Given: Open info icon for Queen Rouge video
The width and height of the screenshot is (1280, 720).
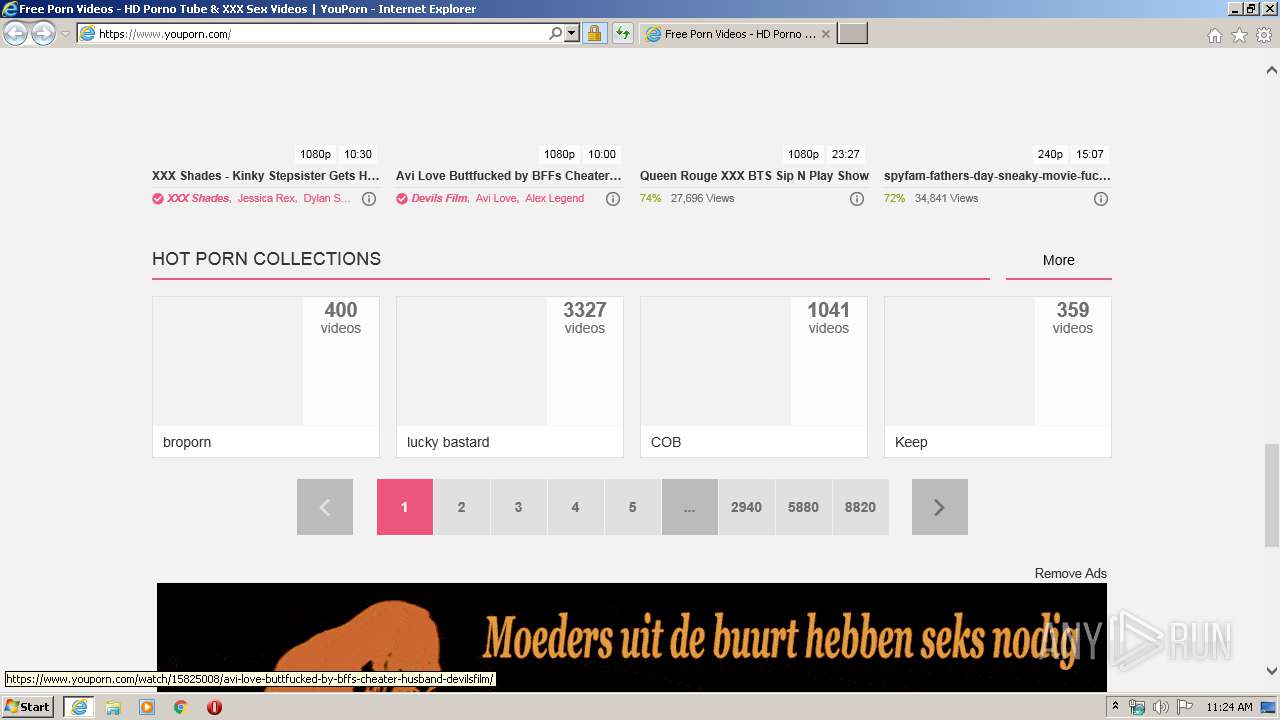Looking at the screenshot, I should (857, 199).
